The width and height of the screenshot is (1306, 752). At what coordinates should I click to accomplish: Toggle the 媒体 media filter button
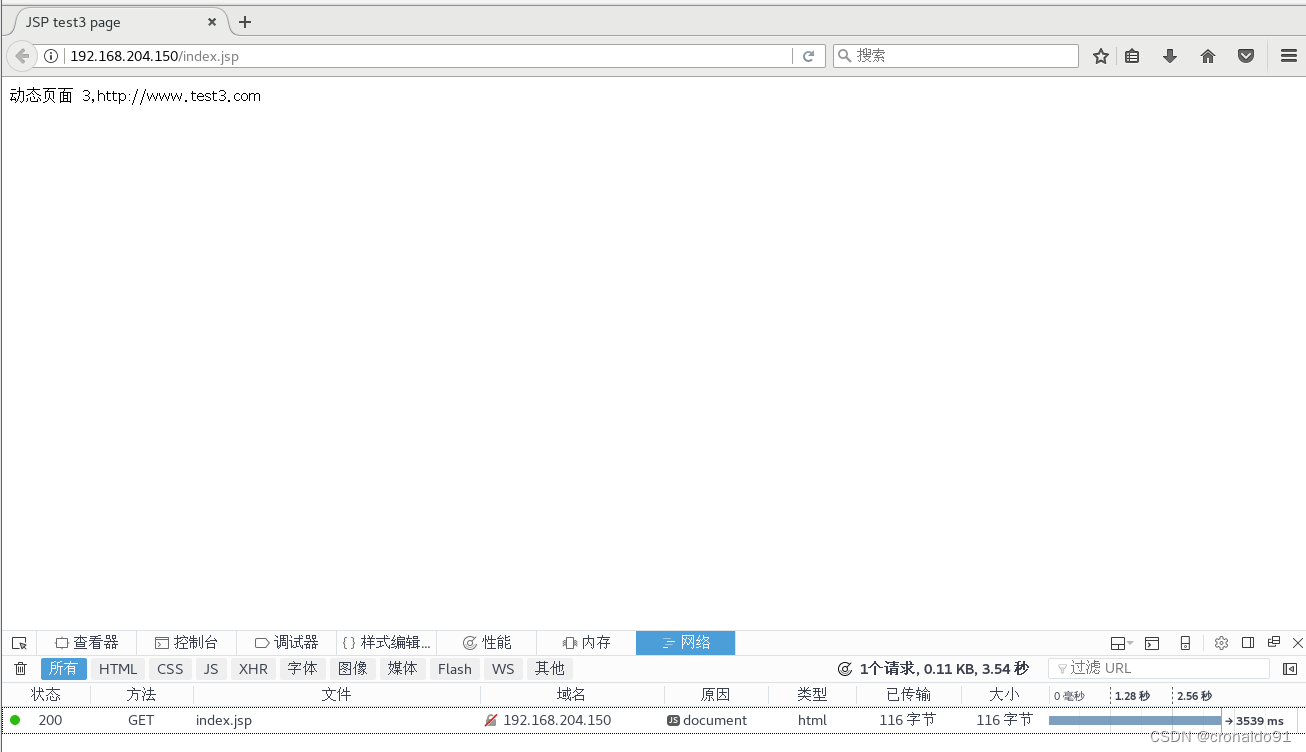(402, 669)
